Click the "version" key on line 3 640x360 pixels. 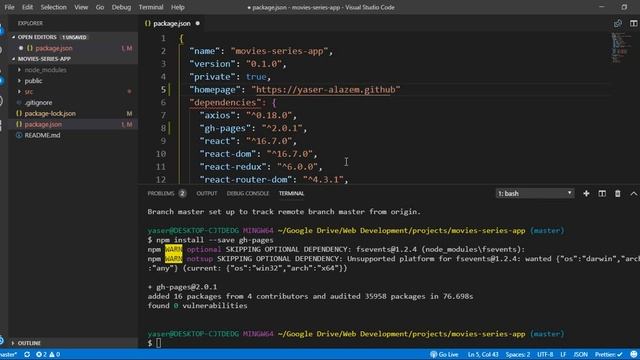tap(213, 64)
